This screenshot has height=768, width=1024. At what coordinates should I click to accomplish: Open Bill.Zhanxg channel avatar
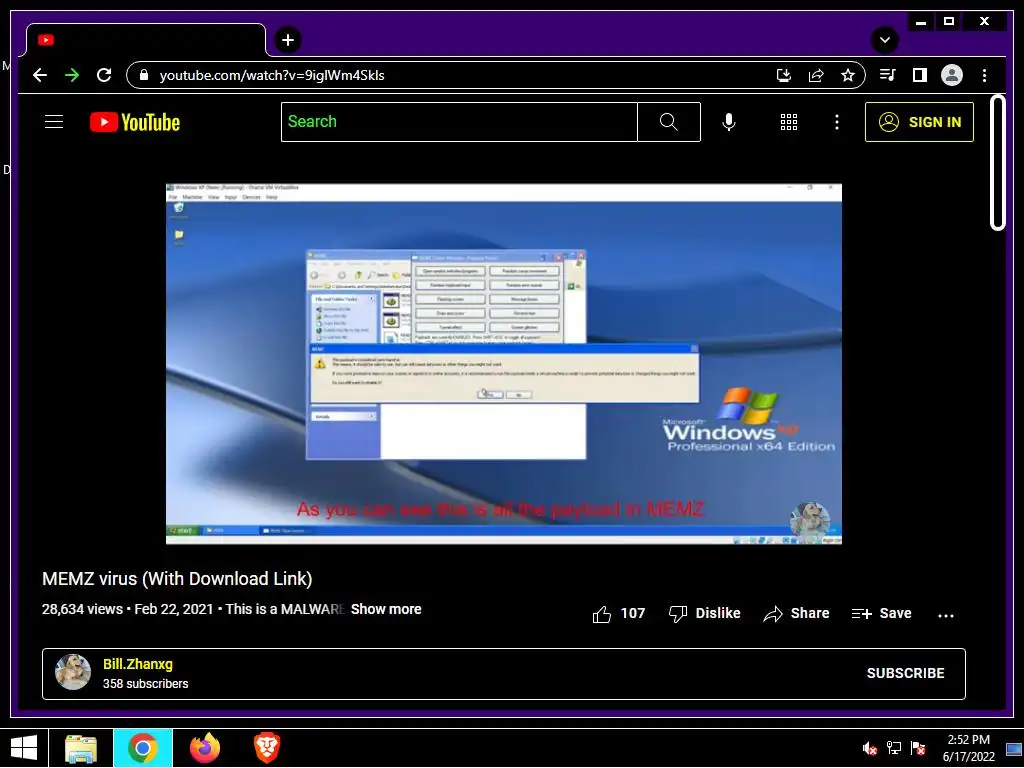(x=72, y=672)
